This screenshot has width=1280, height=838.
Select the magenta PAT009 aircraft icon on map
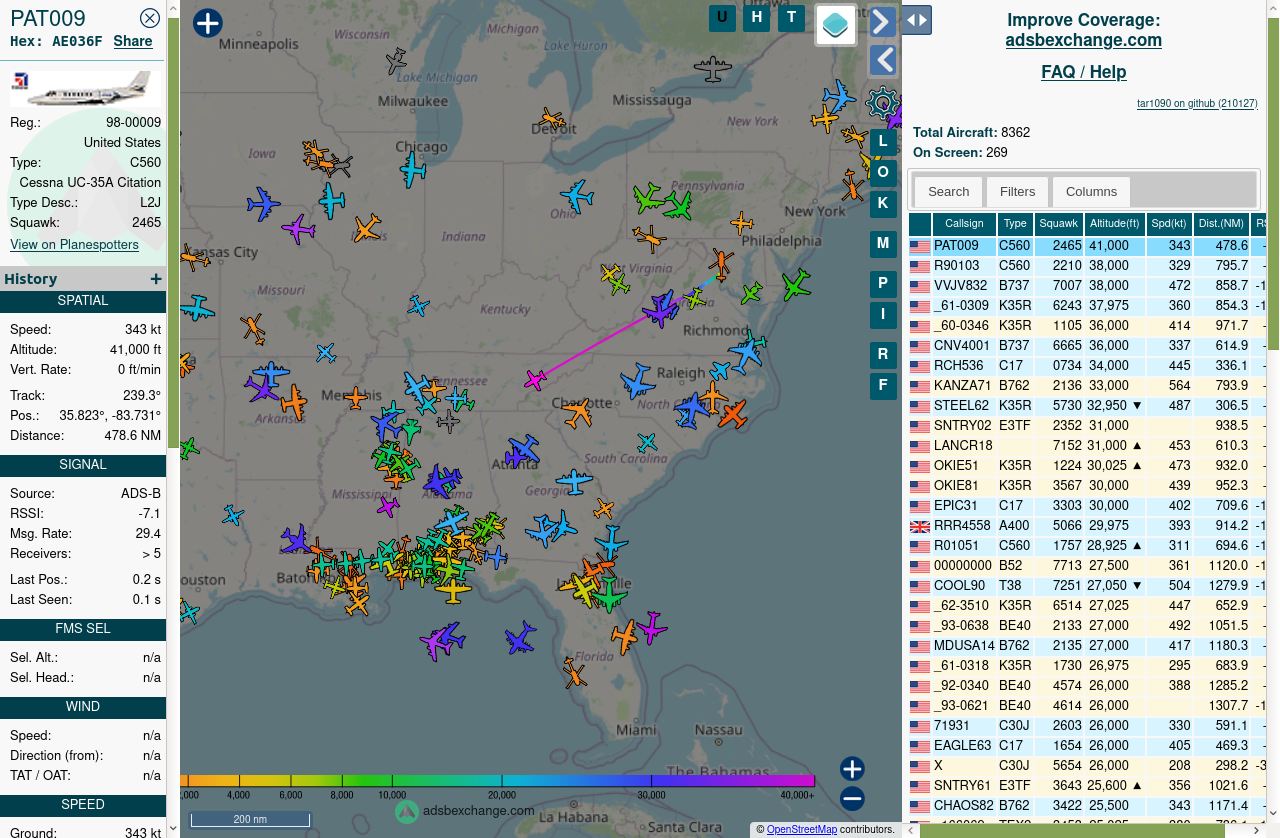[x=536, y=379]
